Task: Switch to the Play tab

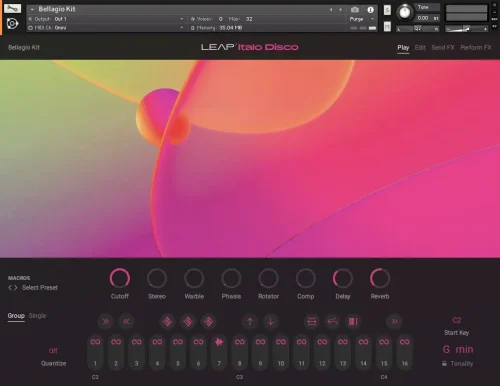Action: [x=403, y=48]
